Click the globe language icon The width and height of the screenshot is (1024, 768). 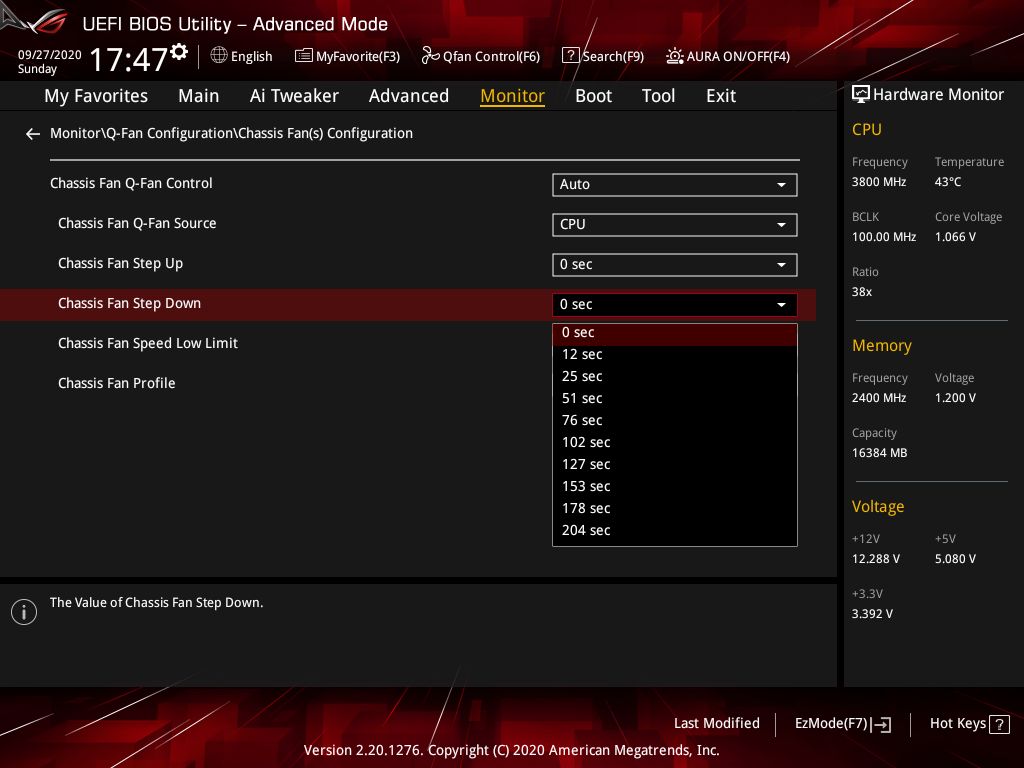[219, 56]
